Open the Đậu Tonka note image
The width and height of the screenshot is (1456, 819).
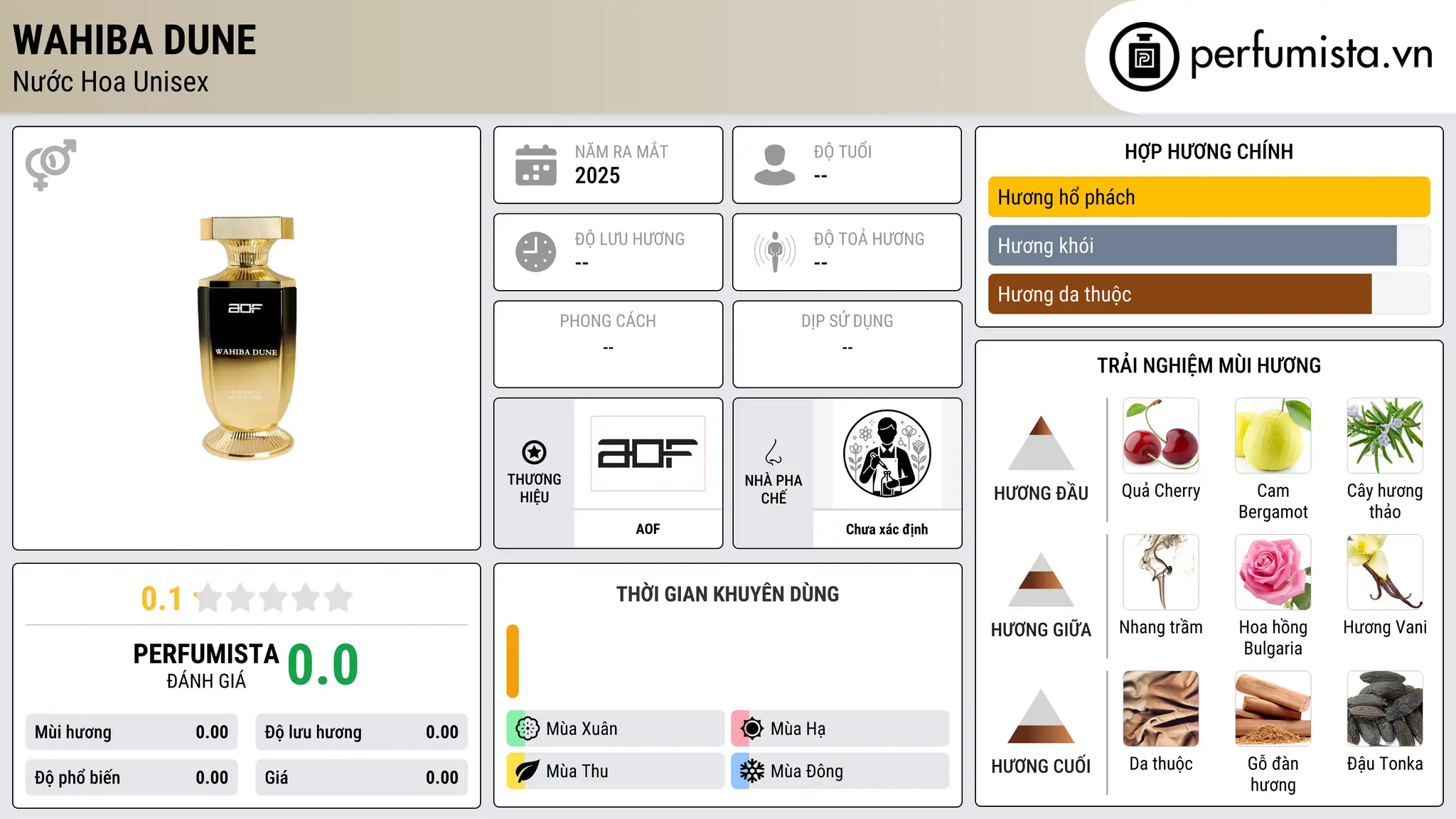point(1385,709)
